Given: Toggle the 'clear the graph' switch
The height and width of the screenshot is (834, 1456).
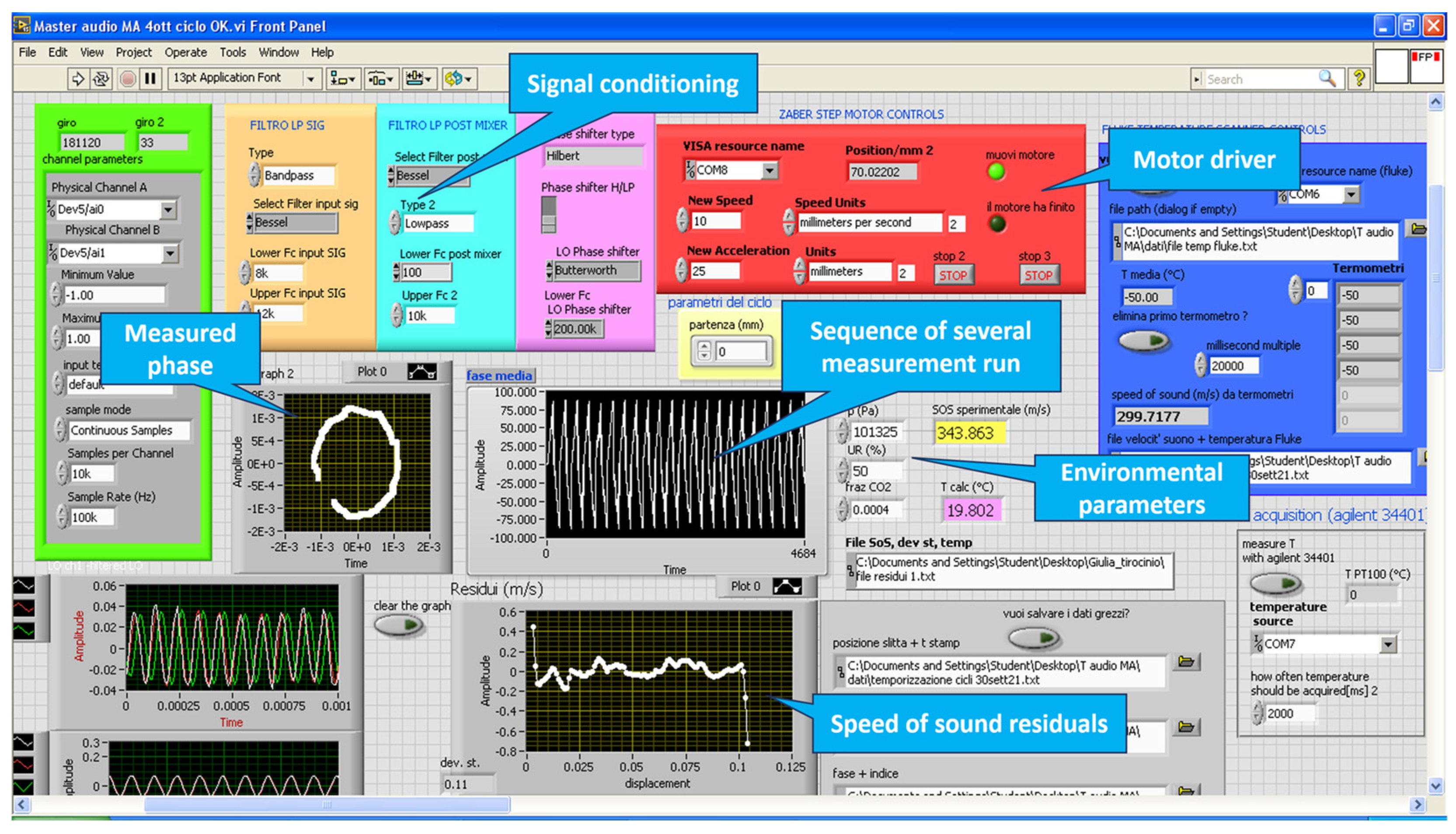Looking at the screenshot, I should tap(399, 625).
